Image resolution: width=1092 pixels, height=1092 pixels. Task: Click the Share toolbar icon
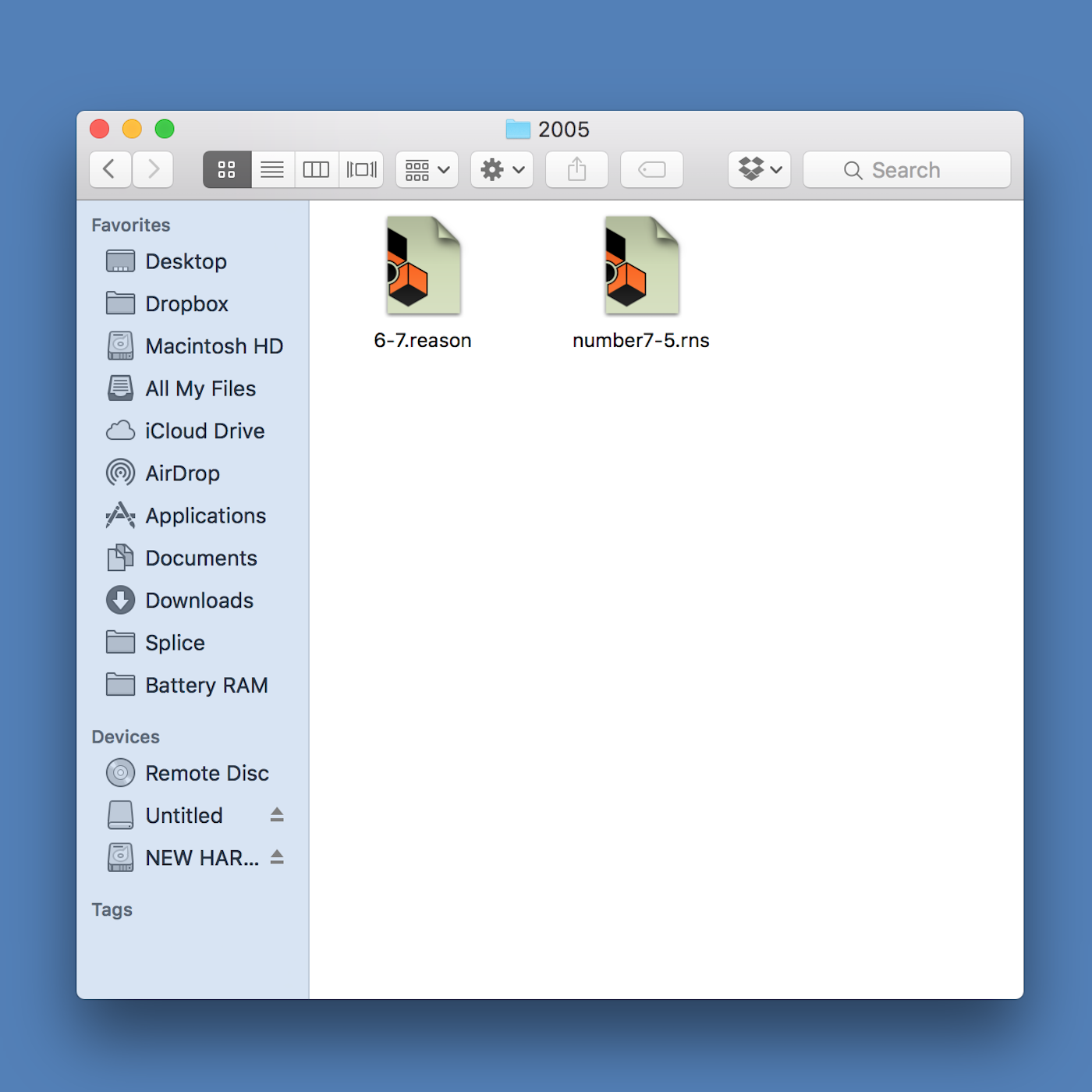click(x=576, y=169)
